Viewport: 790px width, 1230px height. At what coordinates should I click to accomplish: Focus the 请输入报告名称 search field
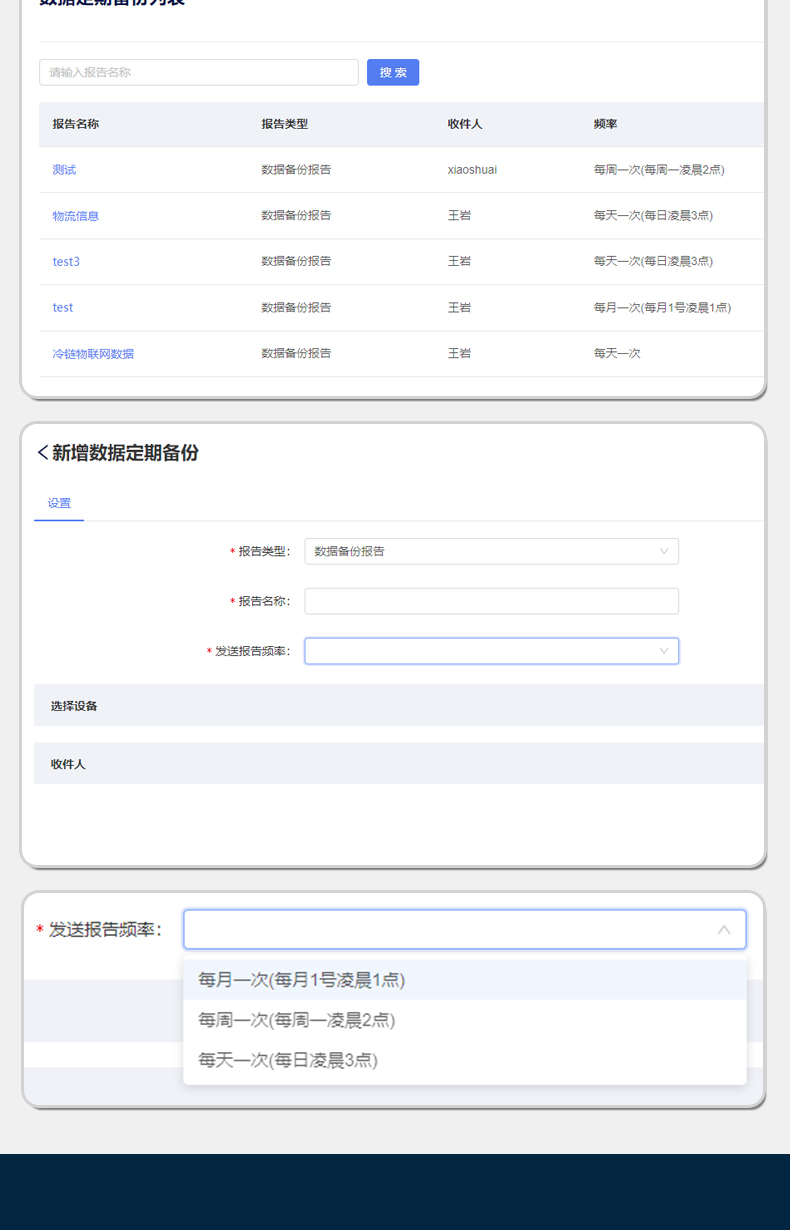point(199,72)
